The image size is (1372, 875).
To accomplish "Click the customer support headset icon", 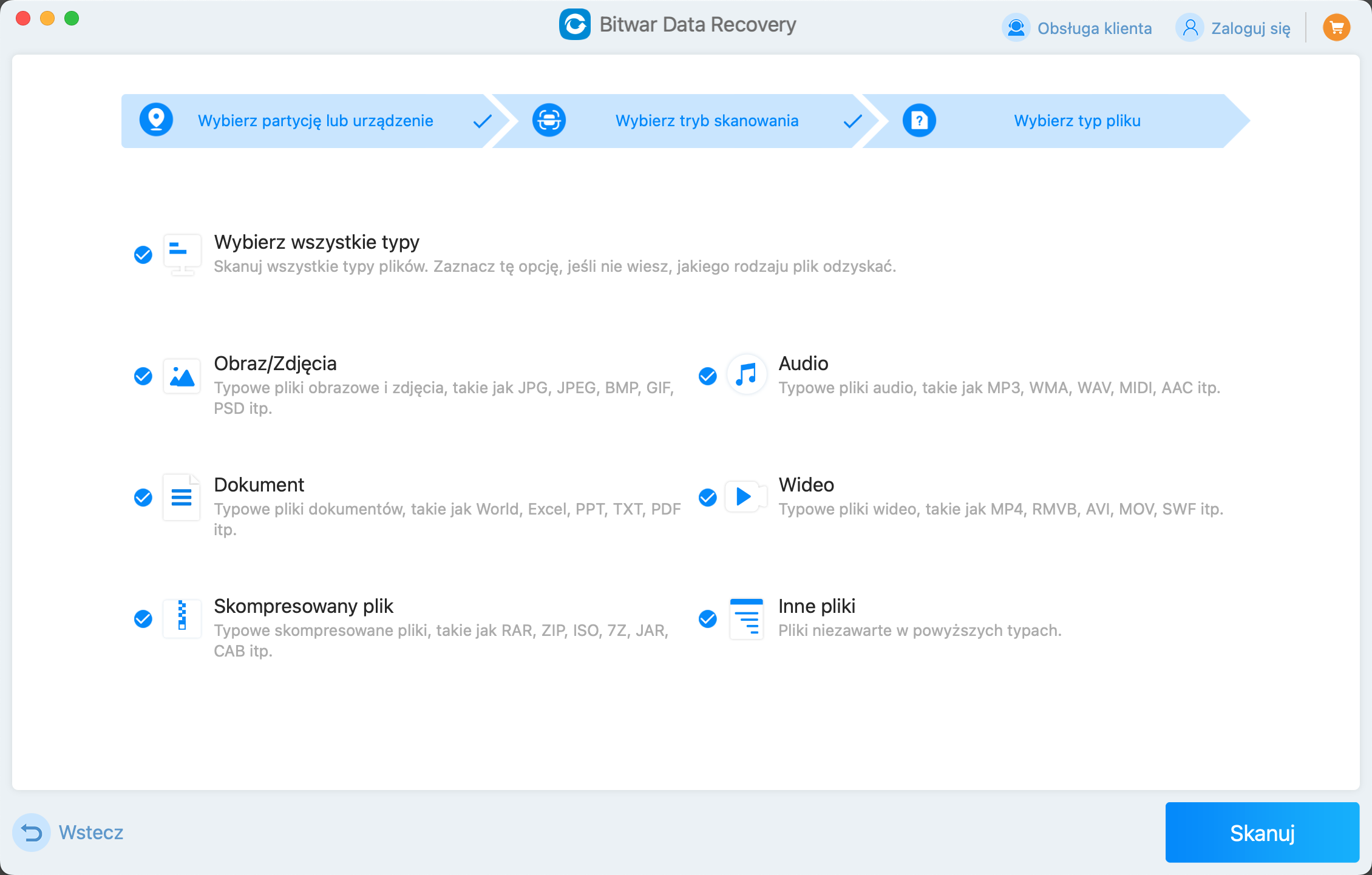I will point(1016,28).
